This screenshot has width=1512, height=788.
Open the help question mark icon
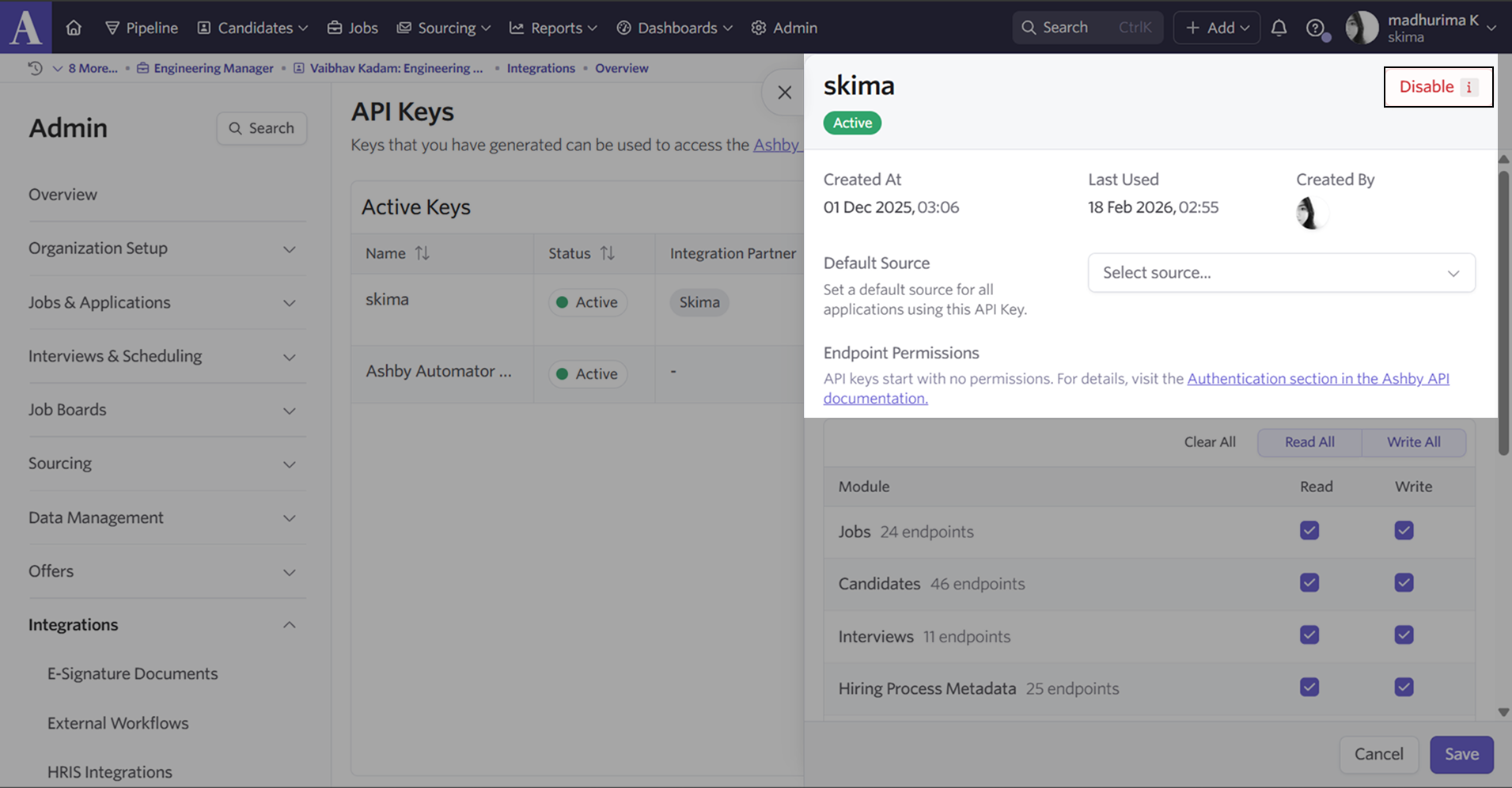point(1315,28)
